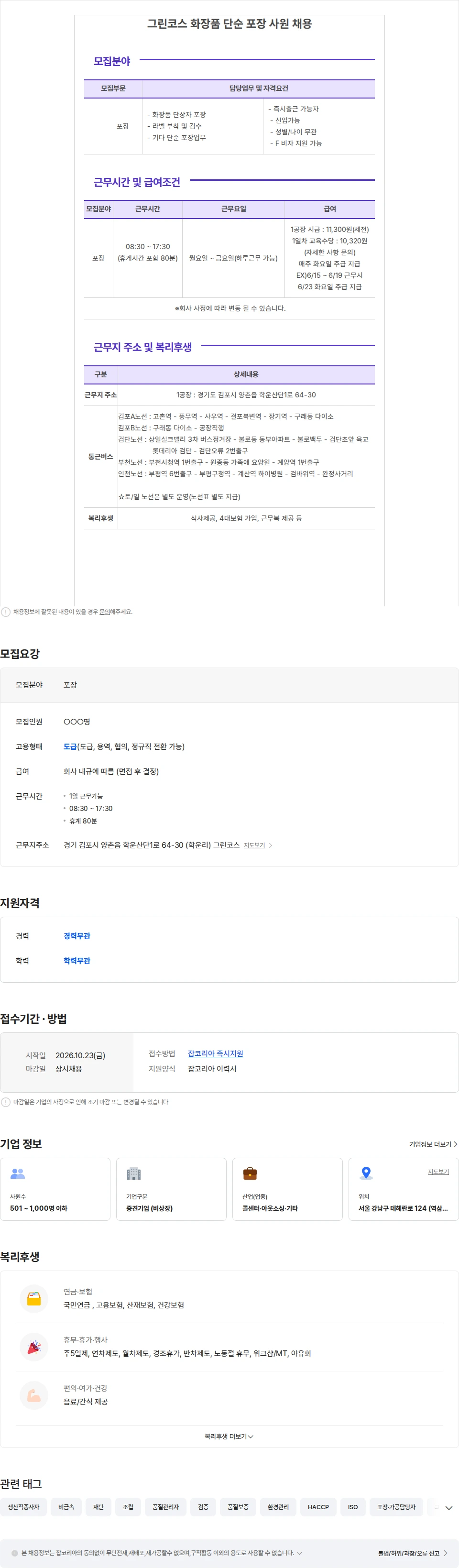Click the 기업구분 building icon

point(134,1173)
